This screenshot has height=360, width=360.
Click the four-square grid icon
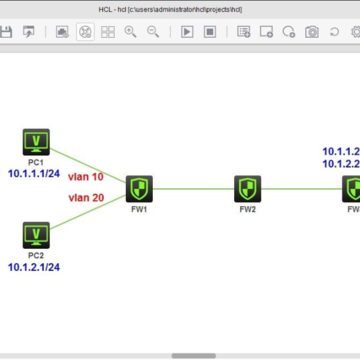tap(108, 32)
